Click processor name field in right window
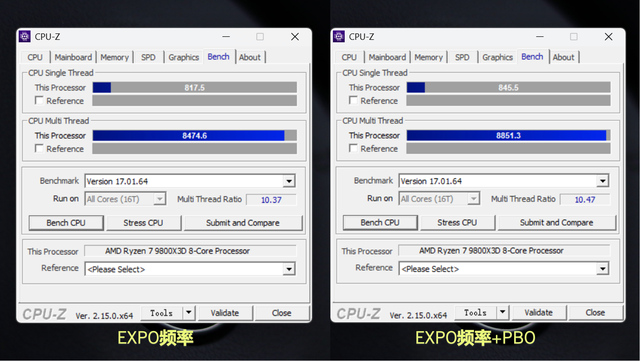 504,250
